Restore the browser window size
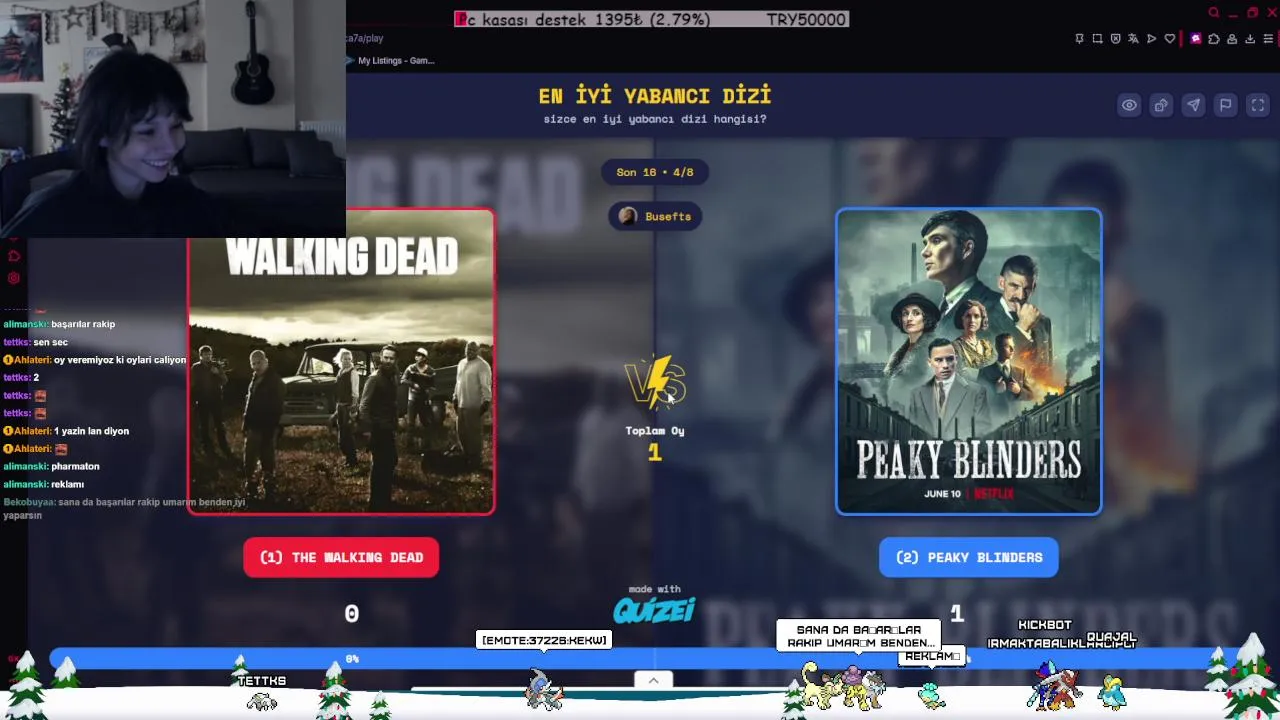The height and width of the screenshot is (720, 1280). tap(1252, 13)
